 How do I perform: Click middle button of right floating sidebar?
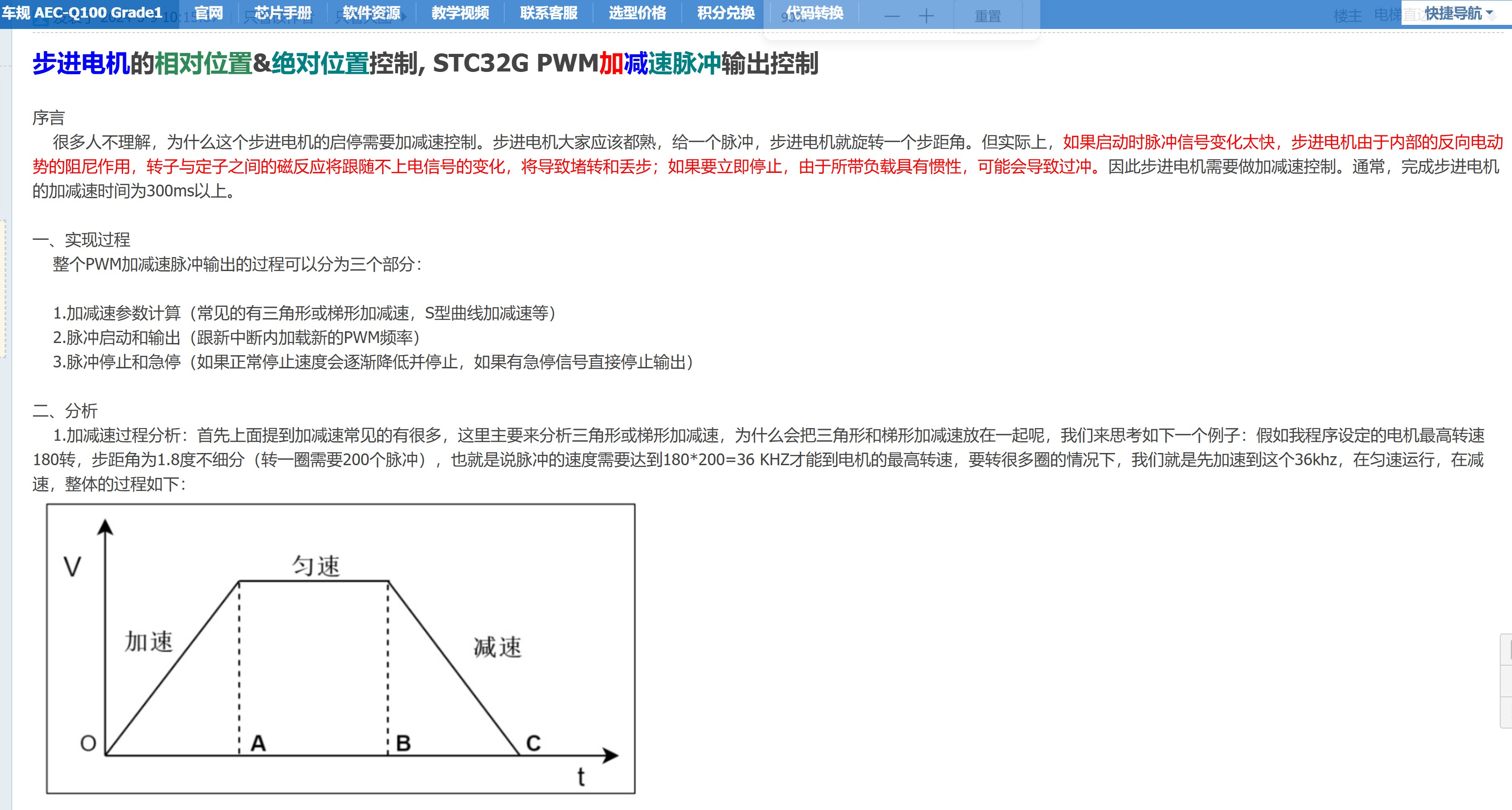point(1507,681)
